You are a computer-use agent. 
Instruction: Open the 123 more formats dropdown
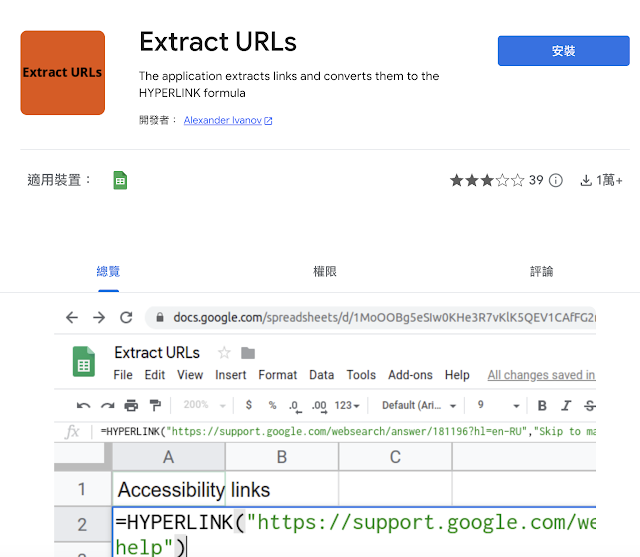point(347,405)
